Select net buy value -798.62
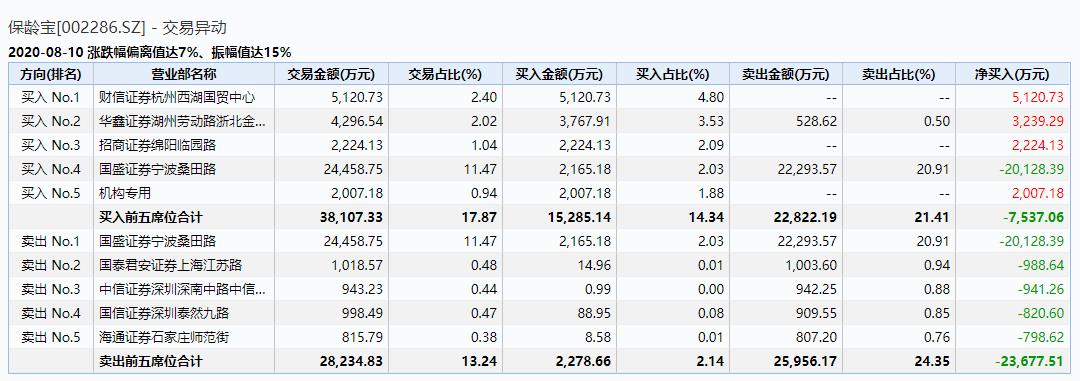The image size is (1080, 381). tap(1041, 338)
